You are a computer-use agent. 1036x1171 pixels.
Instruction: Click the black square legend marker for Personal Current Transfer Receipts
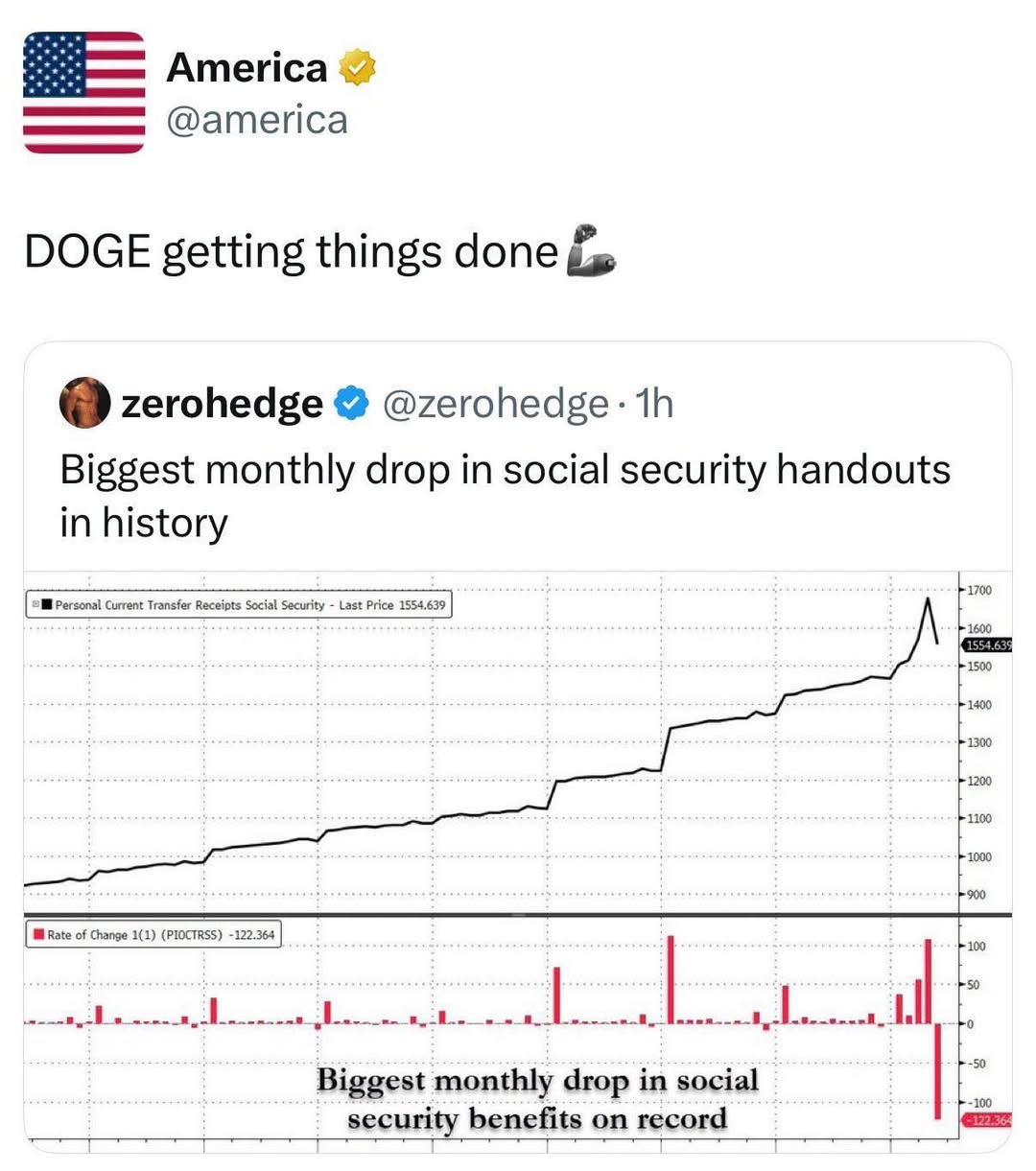point(46,605)
